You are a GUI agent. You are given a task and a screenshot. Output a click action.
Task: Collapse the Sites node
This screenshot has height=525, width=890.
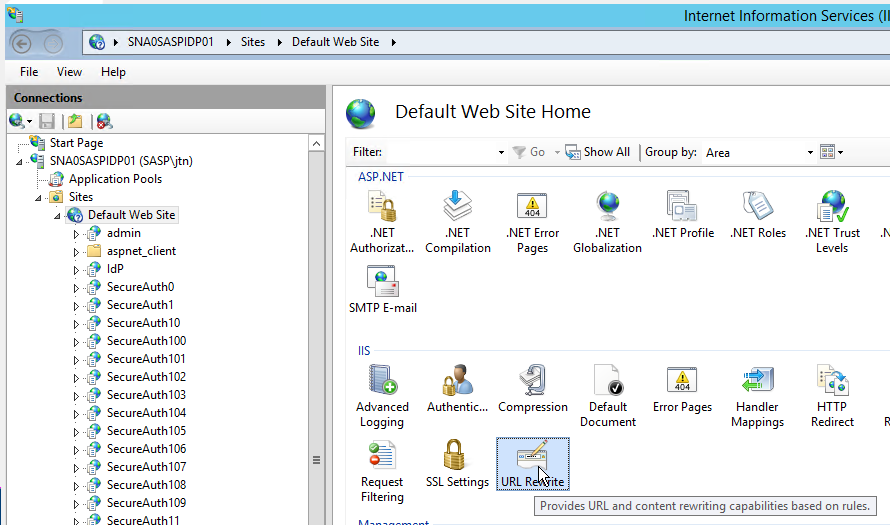38,198
